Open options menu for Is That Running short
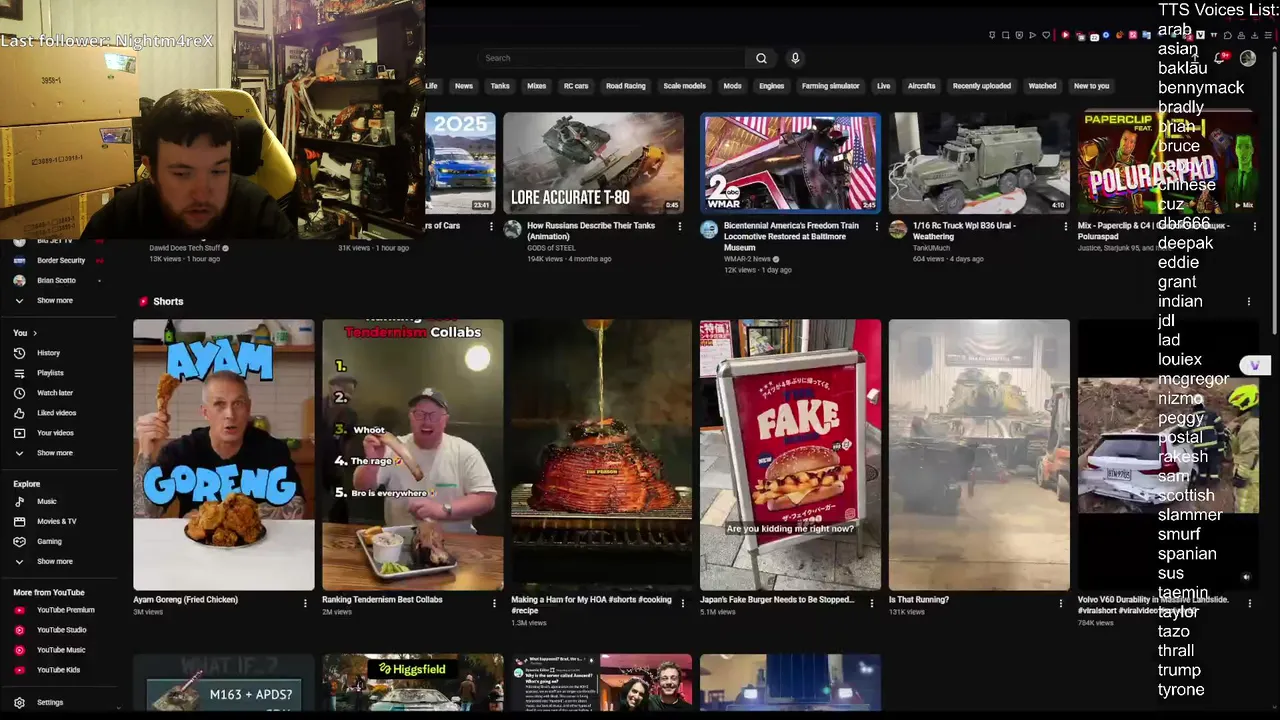The height and width of the screenshot is (720, 1280). pyautogui.click(x=1061, y=603)
